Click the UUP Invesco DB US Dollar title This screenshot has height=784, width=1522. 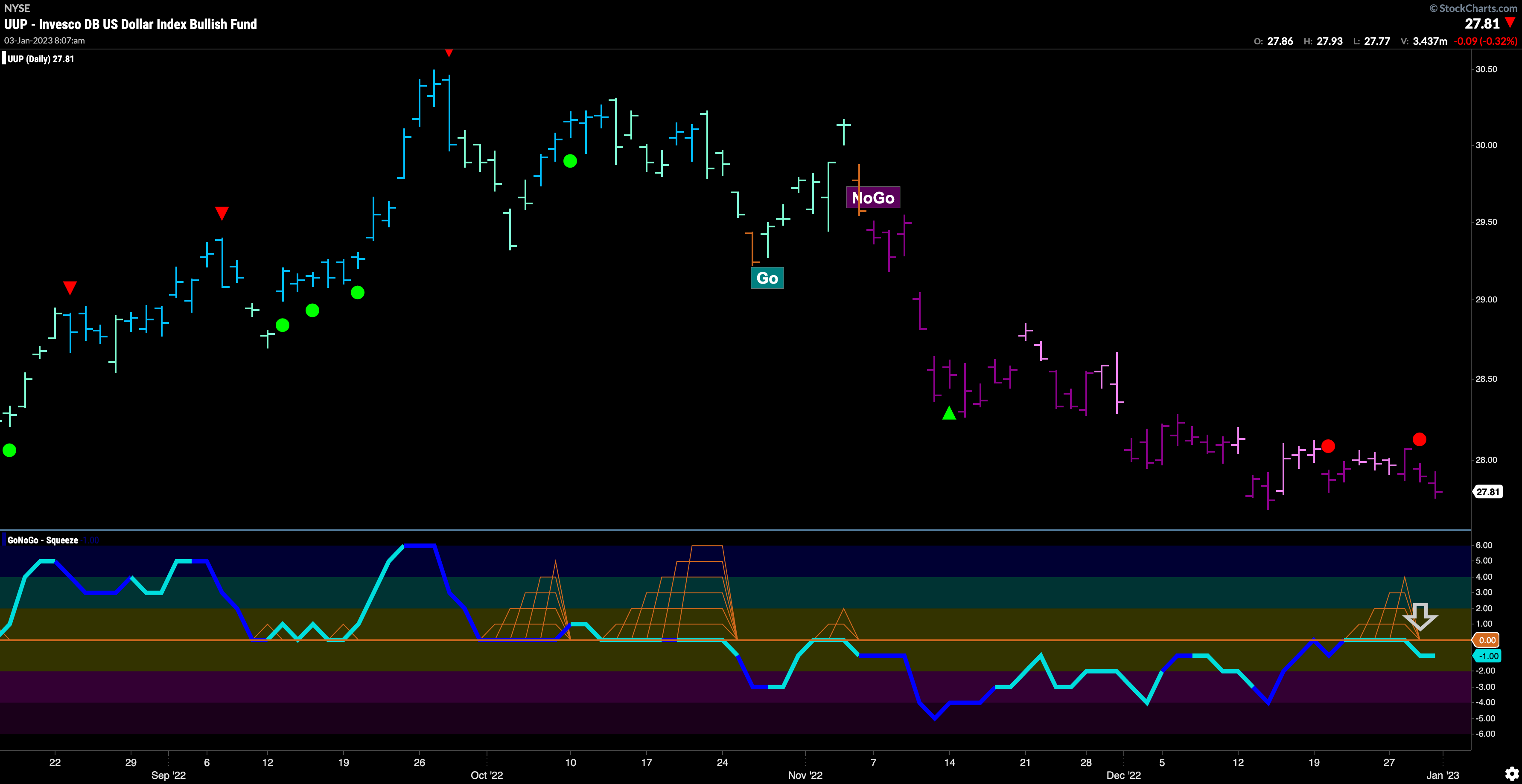click(131, 24)
